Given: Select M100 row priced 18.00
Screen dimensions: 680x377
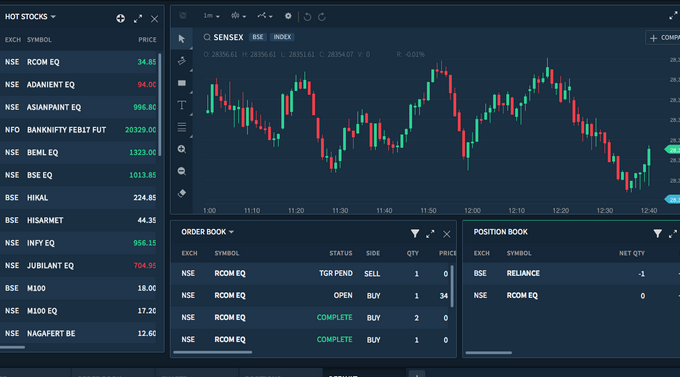Looking at the screenshot, I should [x=78, y=288].
